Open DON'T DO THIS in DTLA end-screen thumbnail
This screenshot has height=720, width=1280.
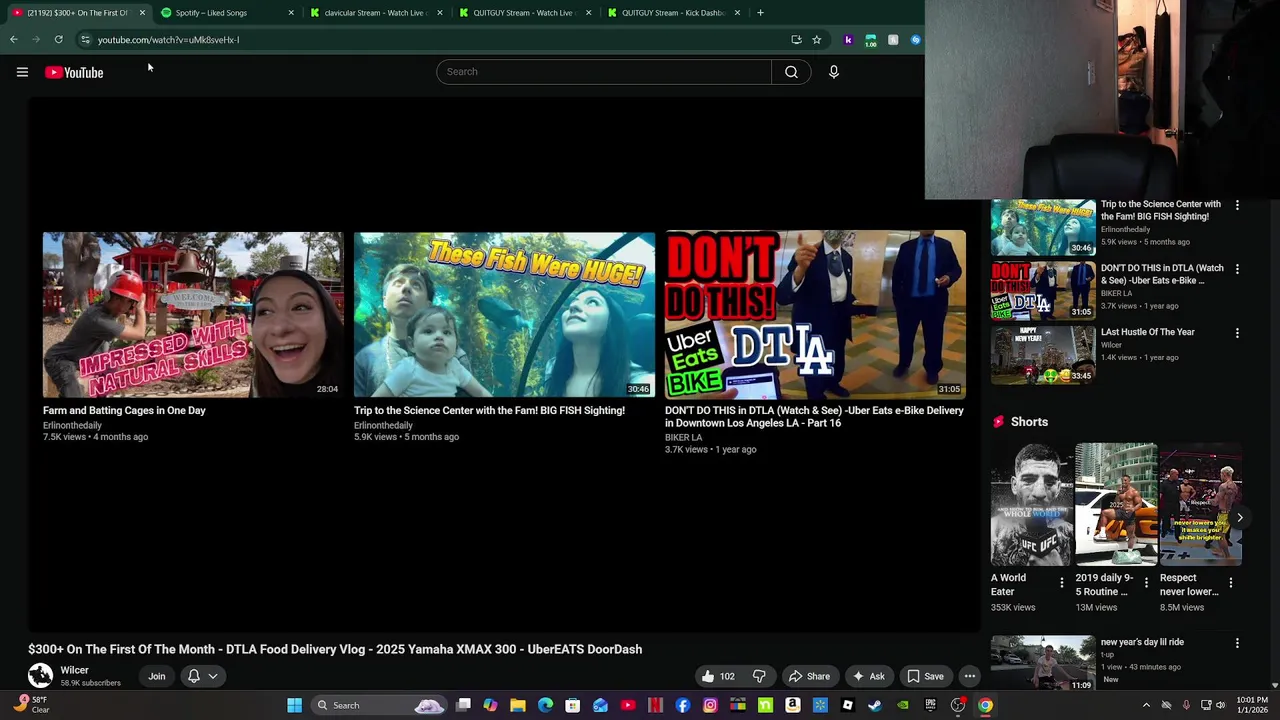coord(816,315)
